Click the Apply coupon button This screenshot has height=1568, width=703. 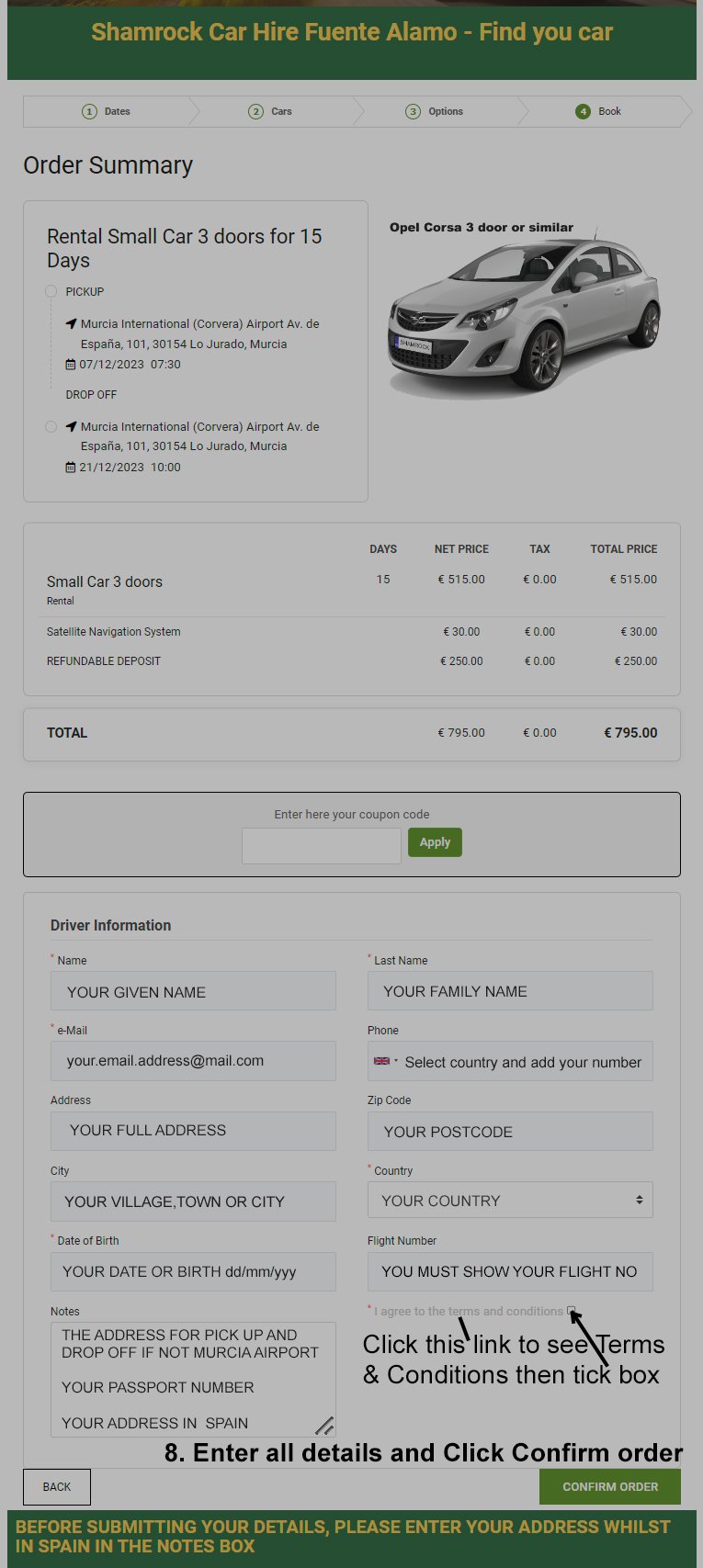(x=435, y=842)
